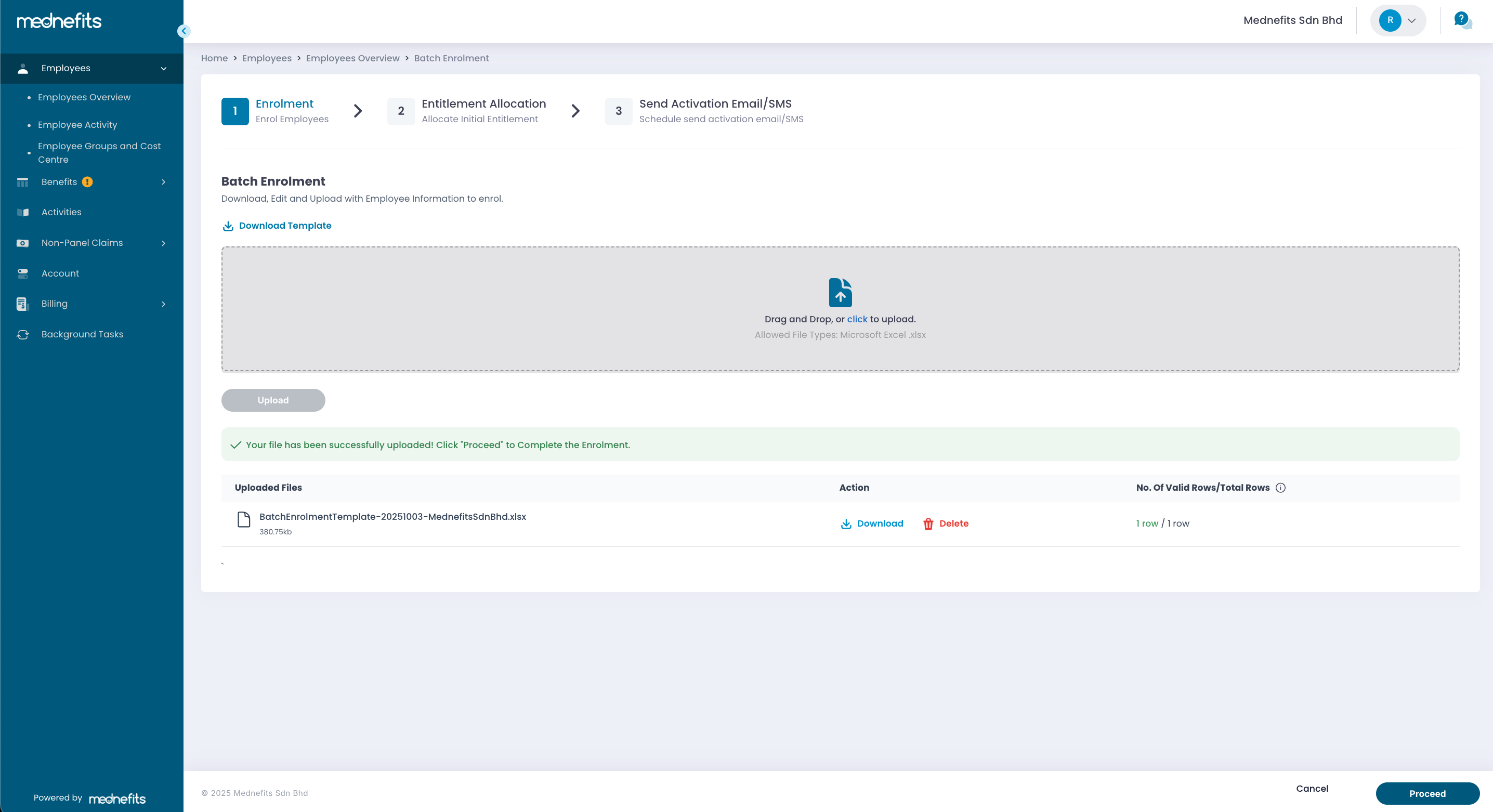Screen dimensions: 1493x812
Task: Open Employee Activity menu item
Action: click(77, 125)
